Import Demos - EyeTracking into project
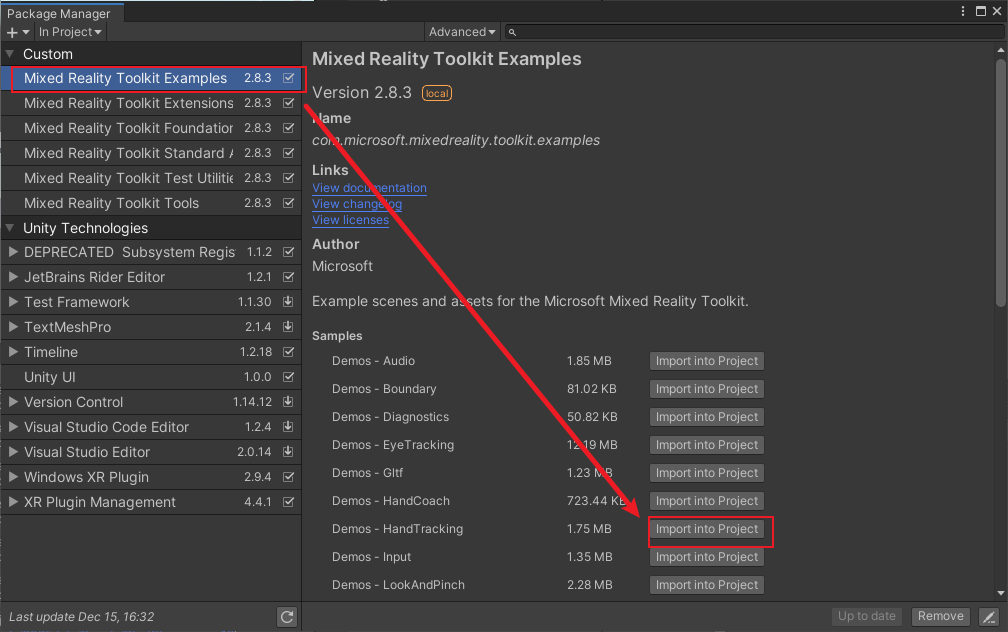This screenshot has width=1008, height=632. pos(706,445)
